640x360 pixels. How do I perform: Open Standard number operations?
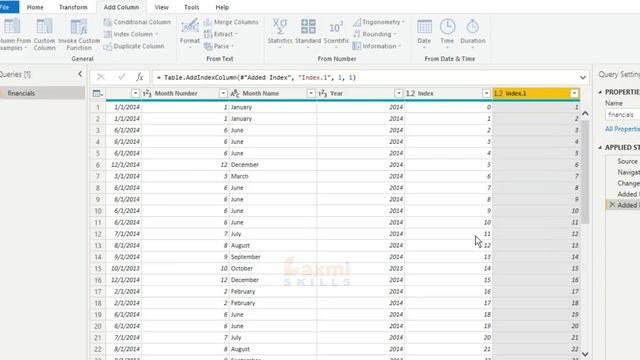308,34
